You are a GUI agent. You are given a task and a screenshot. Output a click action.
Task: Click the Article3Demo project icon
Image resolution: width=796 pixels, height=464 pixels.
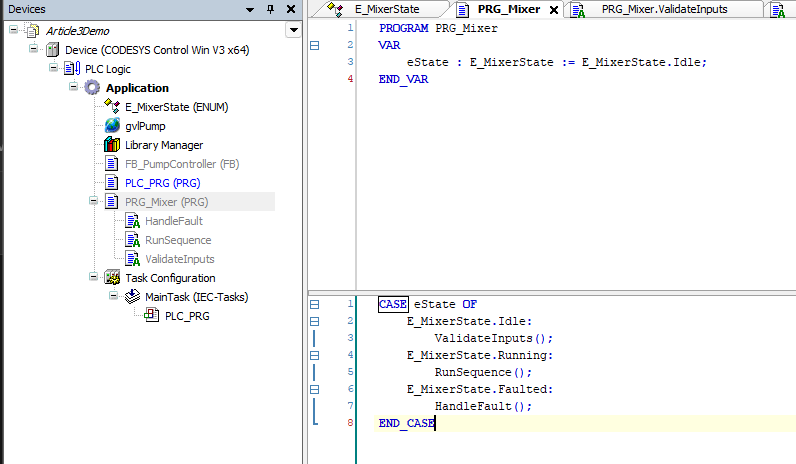[x=32, y=31]
